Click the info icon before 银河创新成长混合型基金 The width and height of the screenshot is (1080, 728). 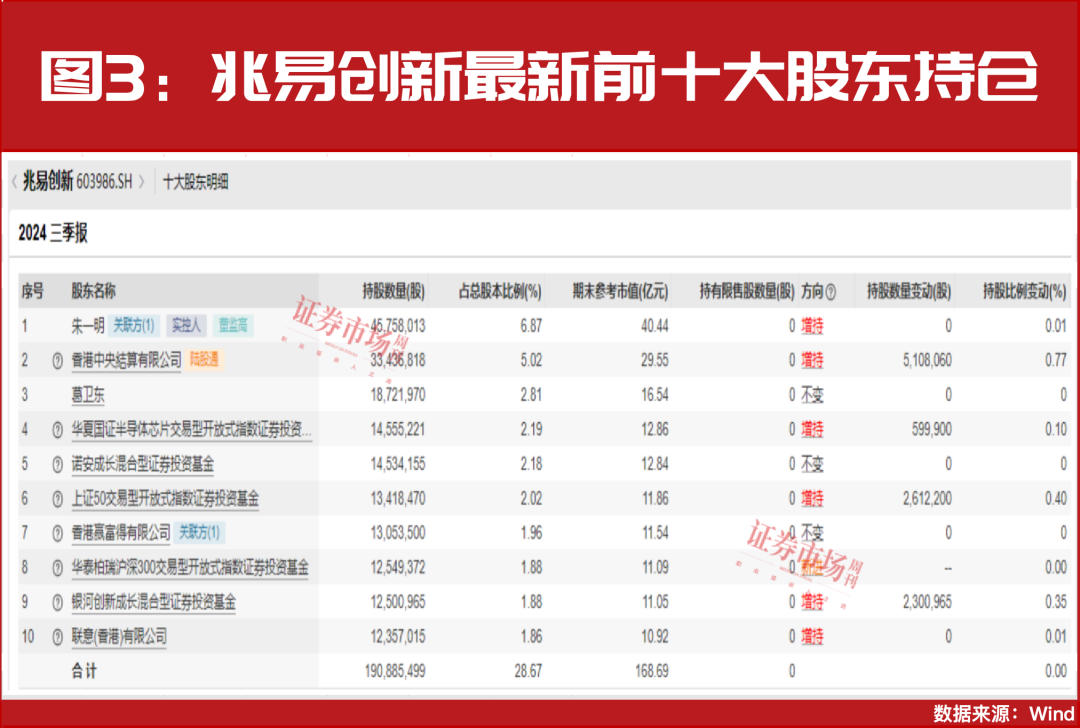pyautogui.click(x=58, y=603)
